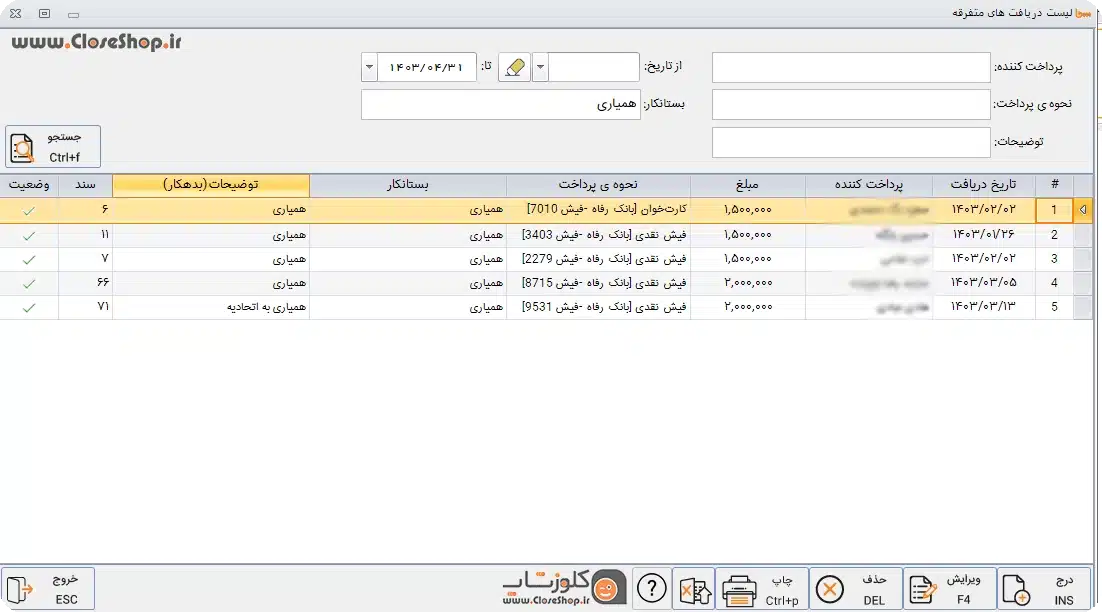The width and height of the screenshot is (1102, 612).
Task: Click the خروج ESC exit button
Action: 48,589
